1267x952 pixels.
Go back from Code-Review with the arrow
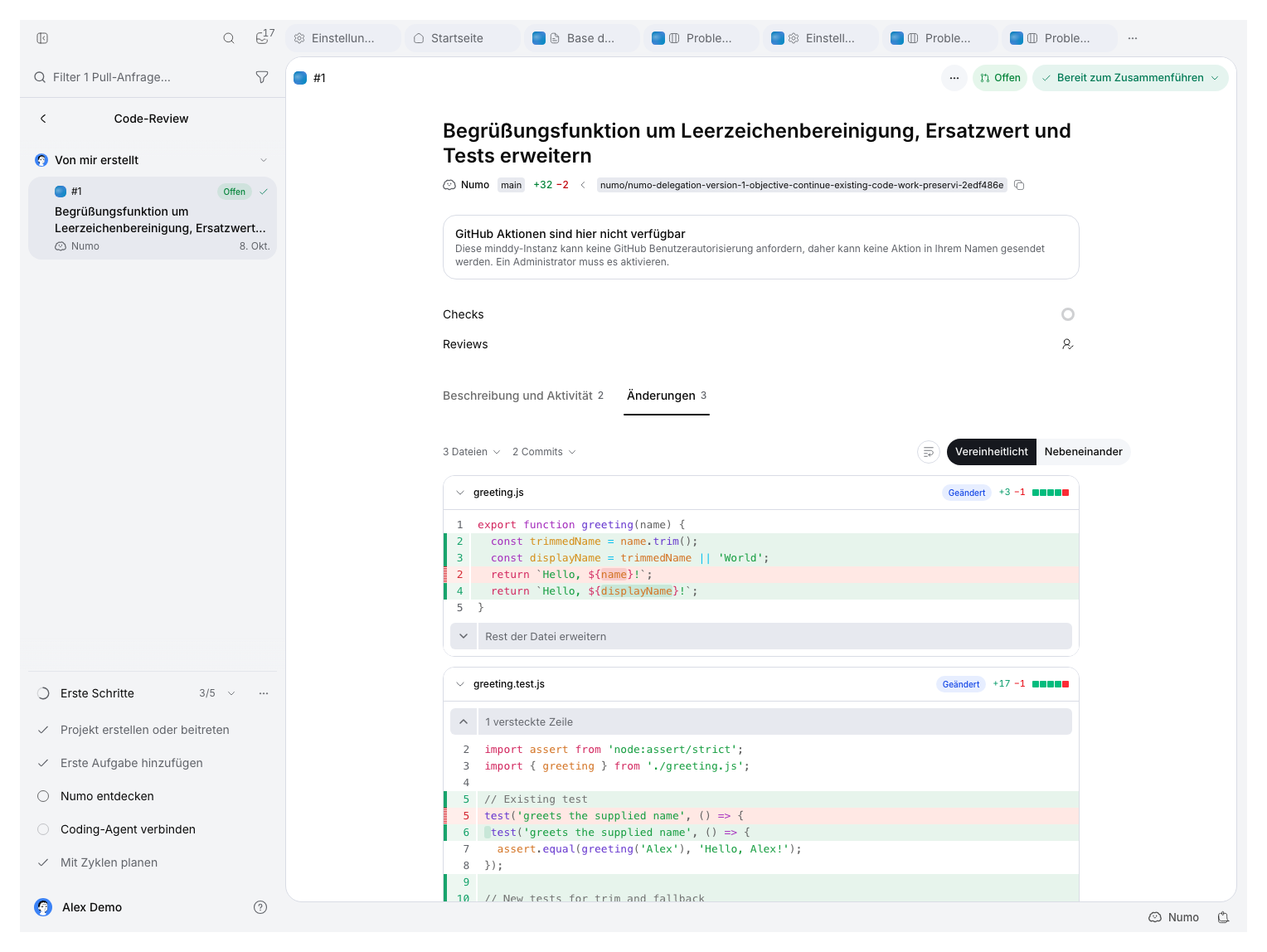(43, 119)
